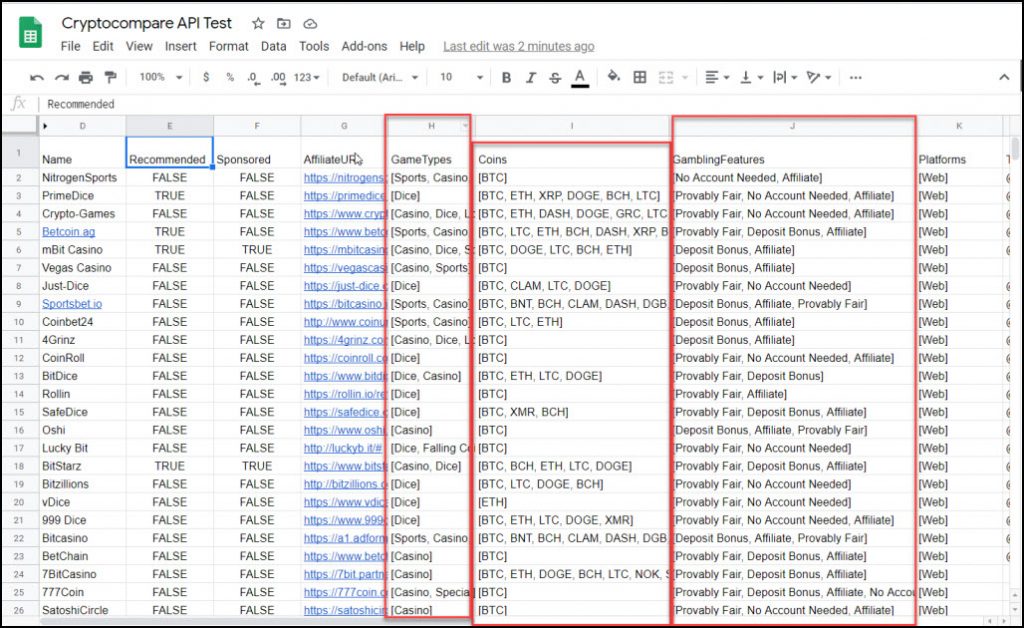Open the Insert menu

click(180, 46)
